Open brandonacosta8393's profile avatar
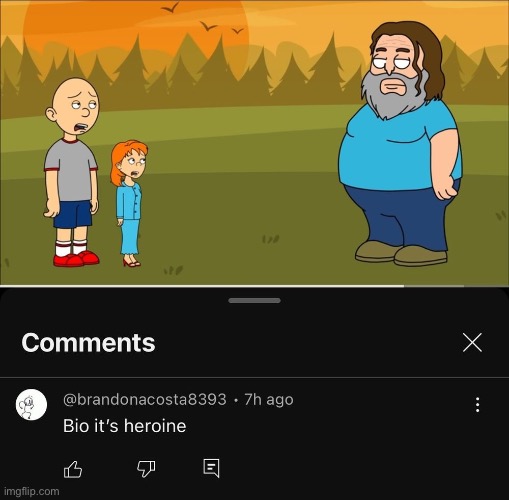 click(31, 404)
